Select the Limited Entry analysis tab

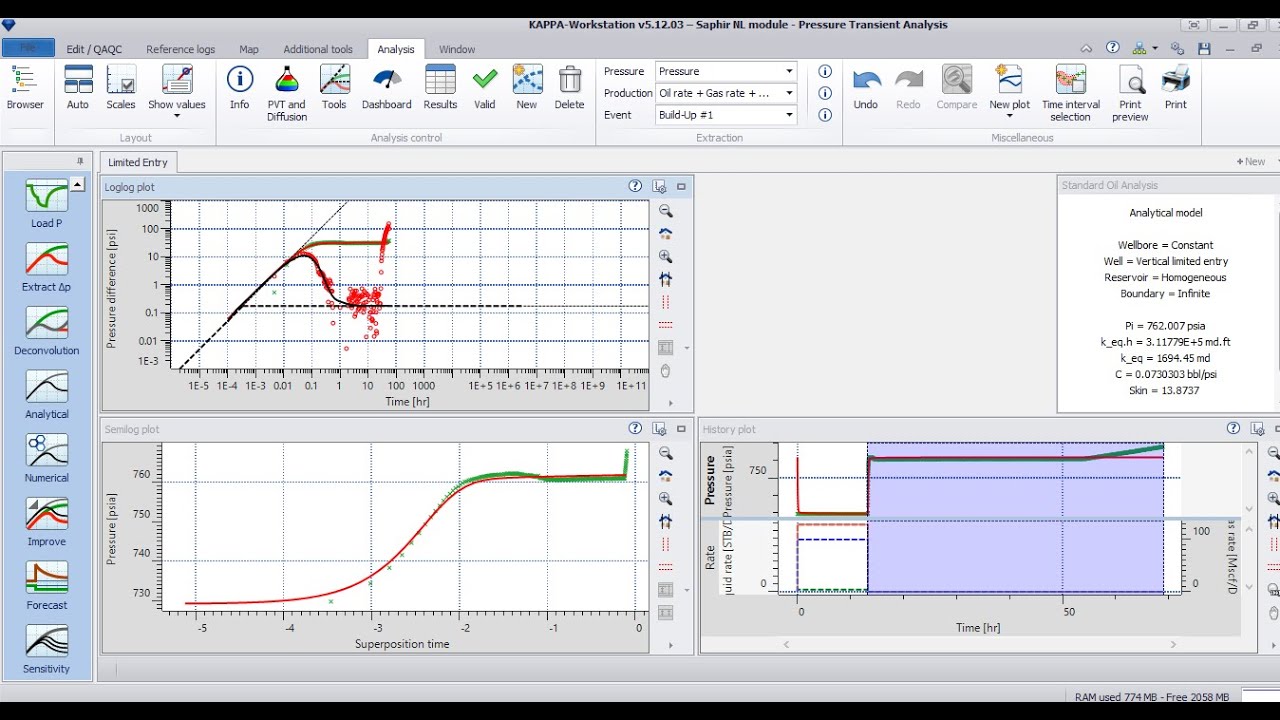point(138,162)
